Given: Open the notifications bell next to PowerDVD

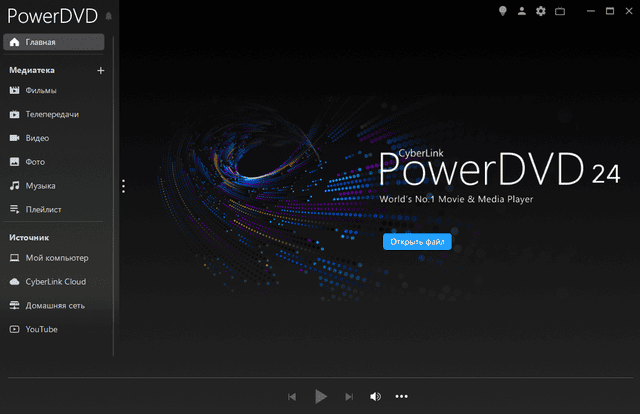Looking at the screenshot, I should (x=108, y=17).
